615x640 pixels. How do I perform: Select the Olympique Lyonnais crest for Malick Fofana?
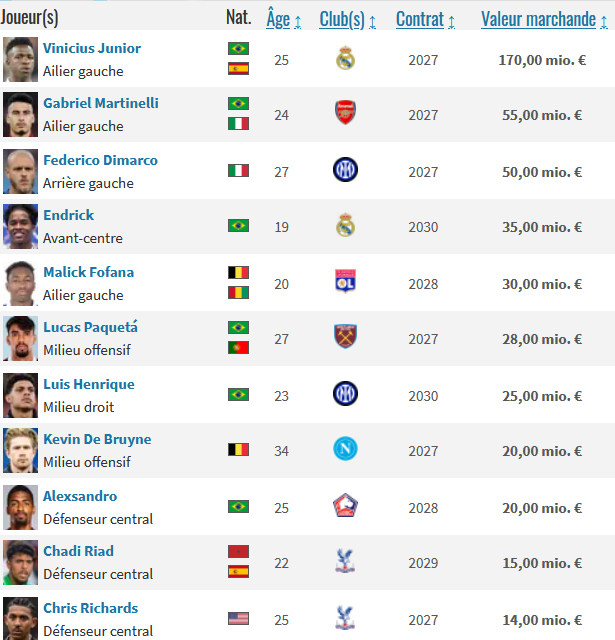tap(345, 281)
